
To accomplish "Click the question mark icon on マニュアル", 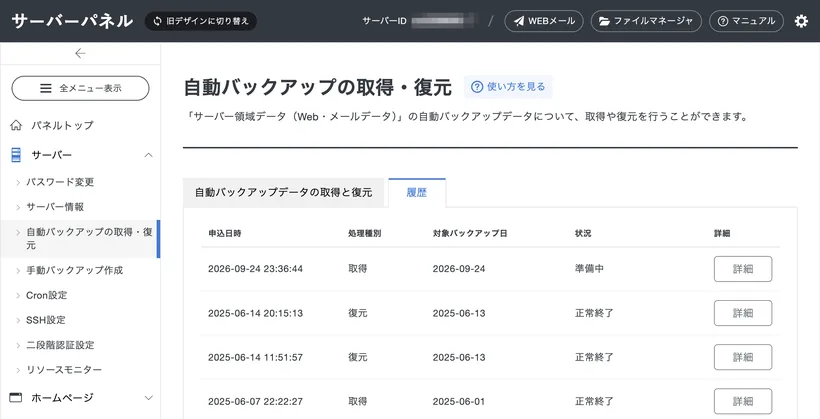I will coord(723,21).
